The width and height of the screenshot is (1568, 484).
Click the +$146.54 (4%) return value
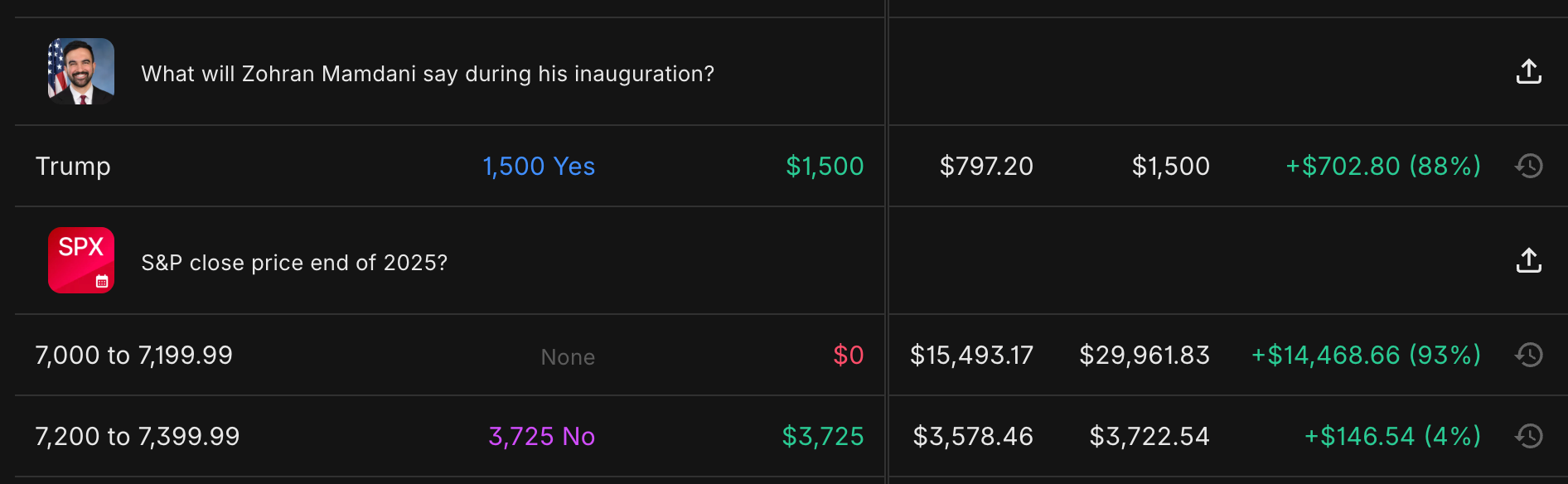coord(1392,436)
